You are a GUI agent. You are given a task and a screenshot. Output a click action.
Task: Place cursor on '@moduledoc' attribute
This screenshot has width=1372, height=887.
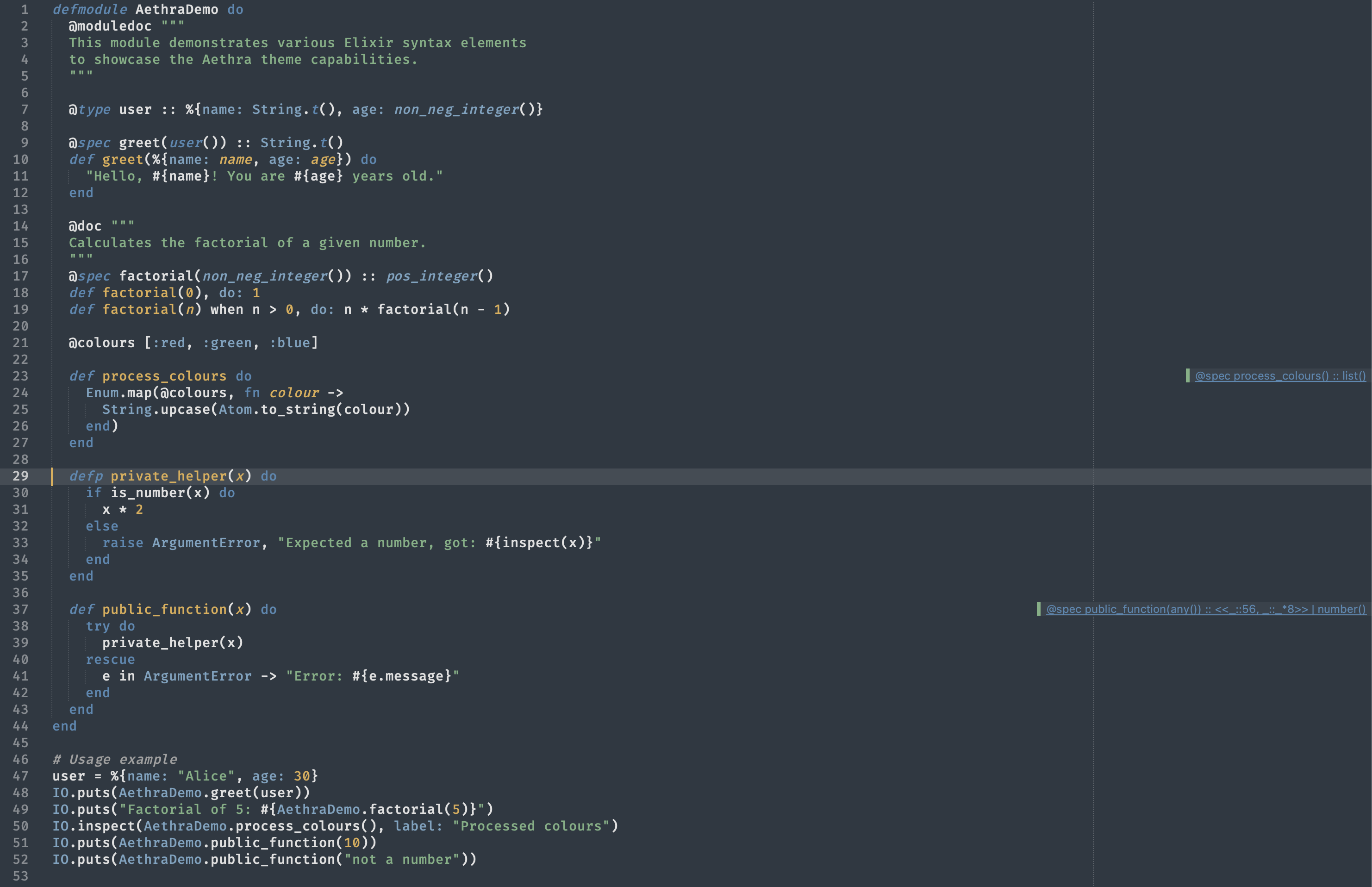pyautogui.click(x=110, y=26)
